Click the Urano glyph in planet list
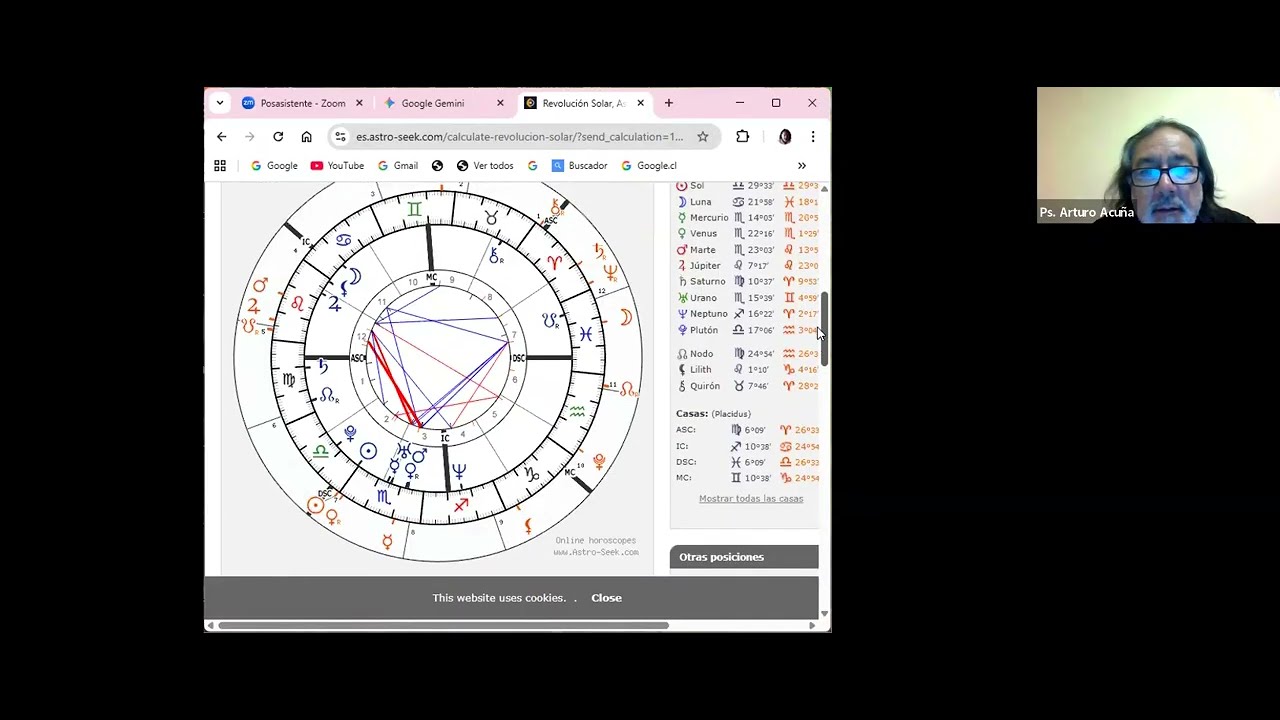1280x720 pixels. [682, 298]
